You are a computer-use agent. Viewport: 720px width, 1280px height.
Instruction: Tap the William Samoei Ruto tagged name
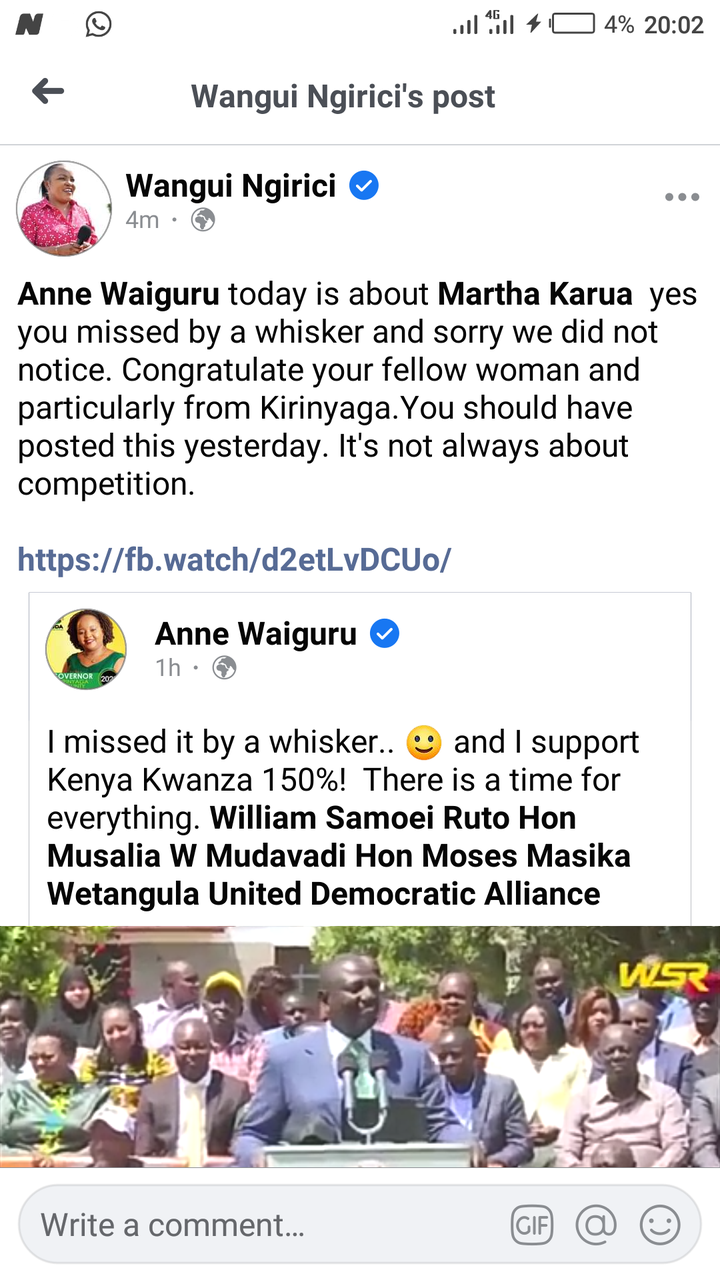[x=360, y=818]
